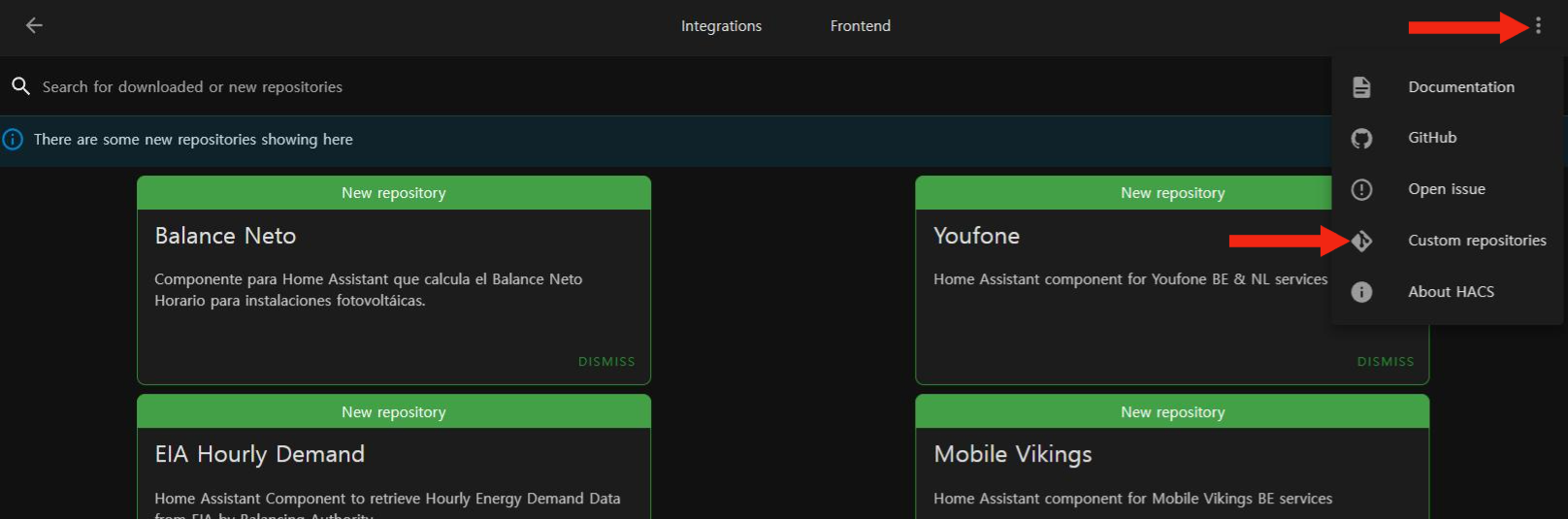
Task: Click the About HACS info icon
Action: click(1361, 292)
